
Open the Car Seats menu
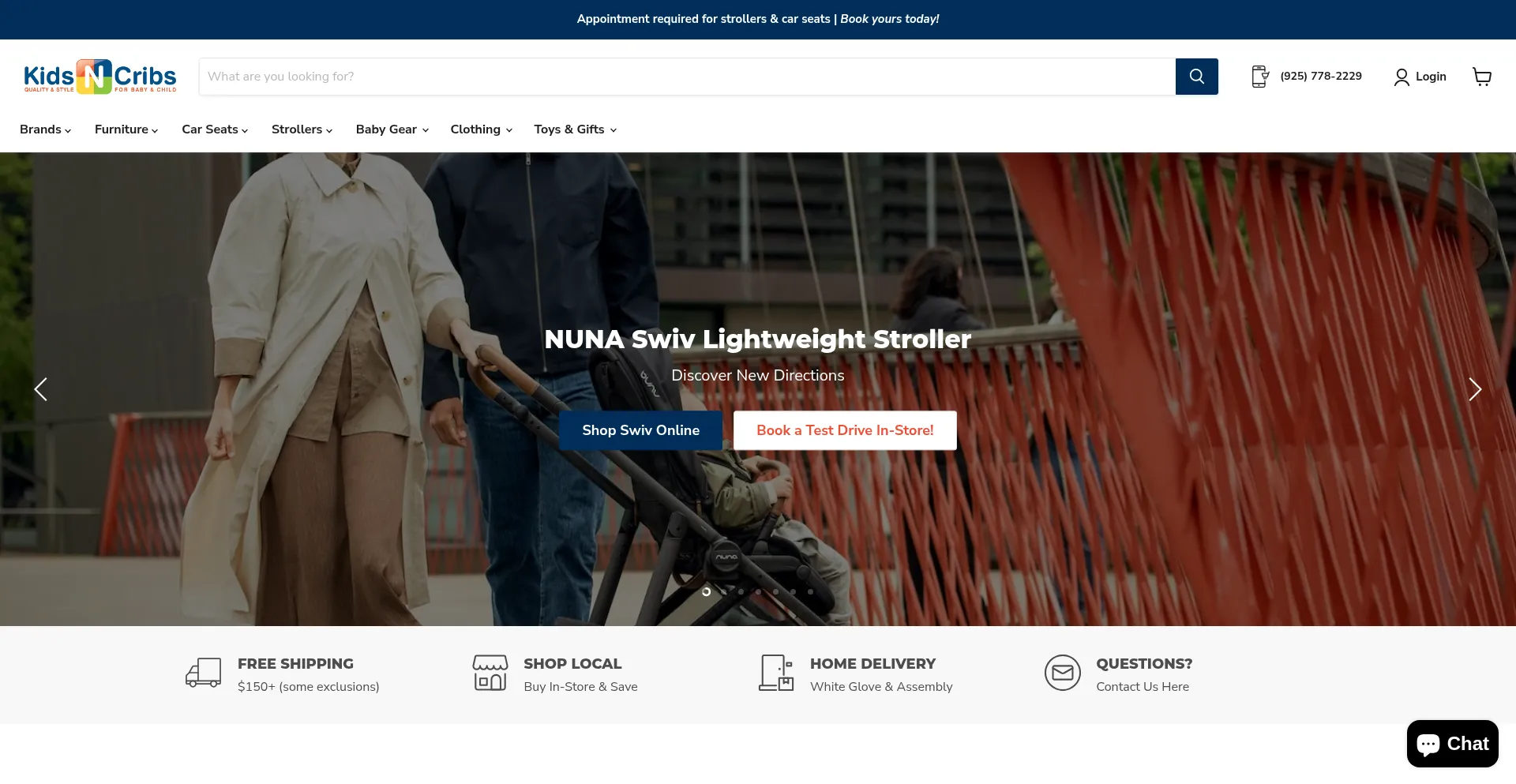(x=215, y=129)
